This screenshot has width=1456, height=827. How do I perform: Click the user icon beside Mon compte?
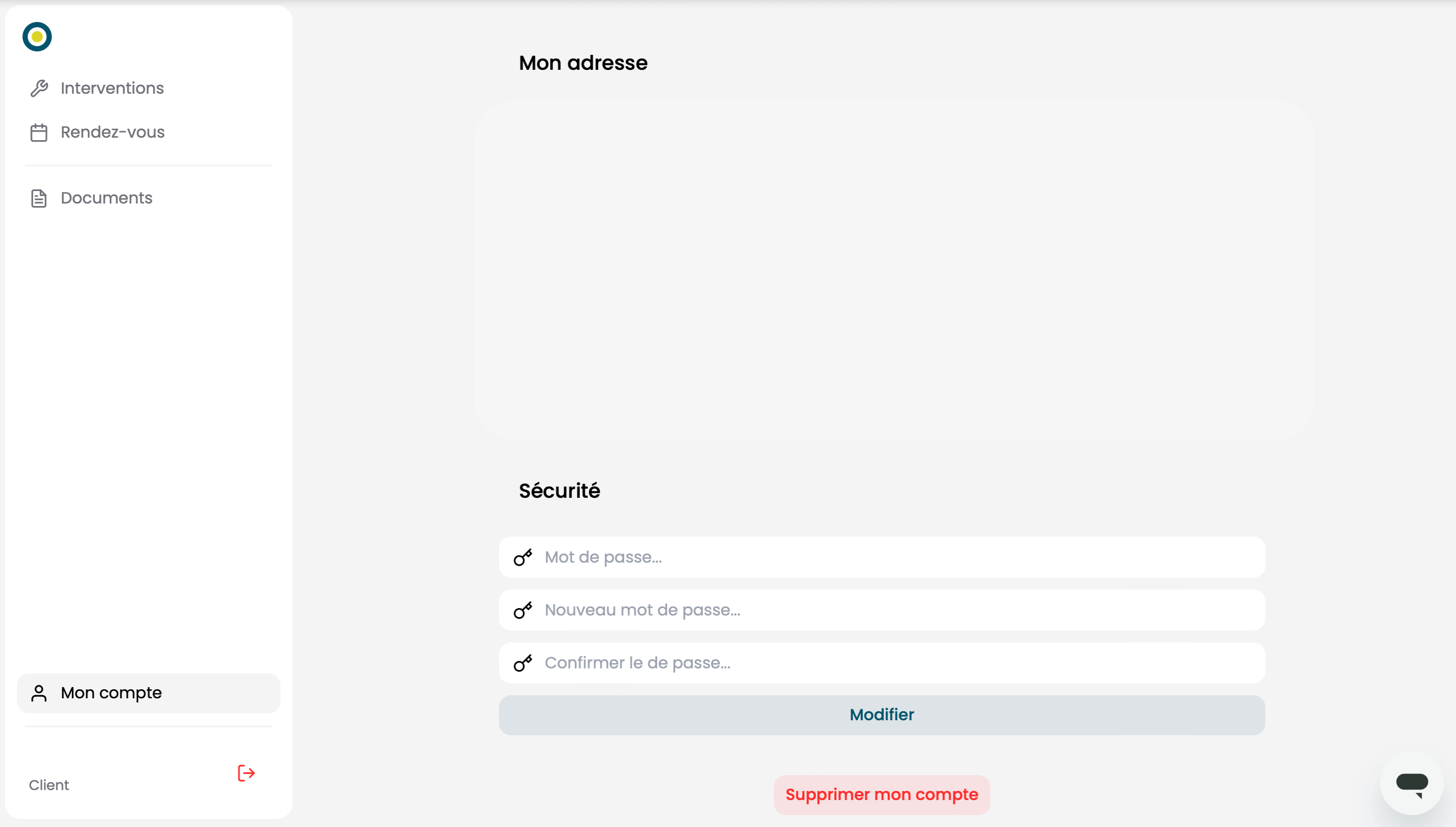(x=38, y=693)
